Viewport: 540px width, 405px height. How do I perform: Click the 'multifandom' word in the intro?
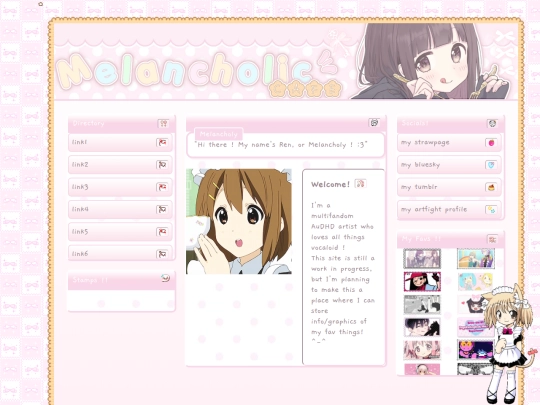(332, 216)
